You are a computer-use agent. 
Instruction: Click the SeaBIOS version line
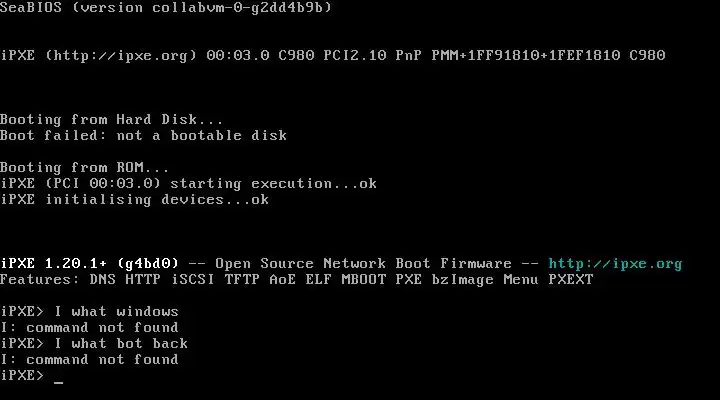pyautogui.click(x=166, y=8)
